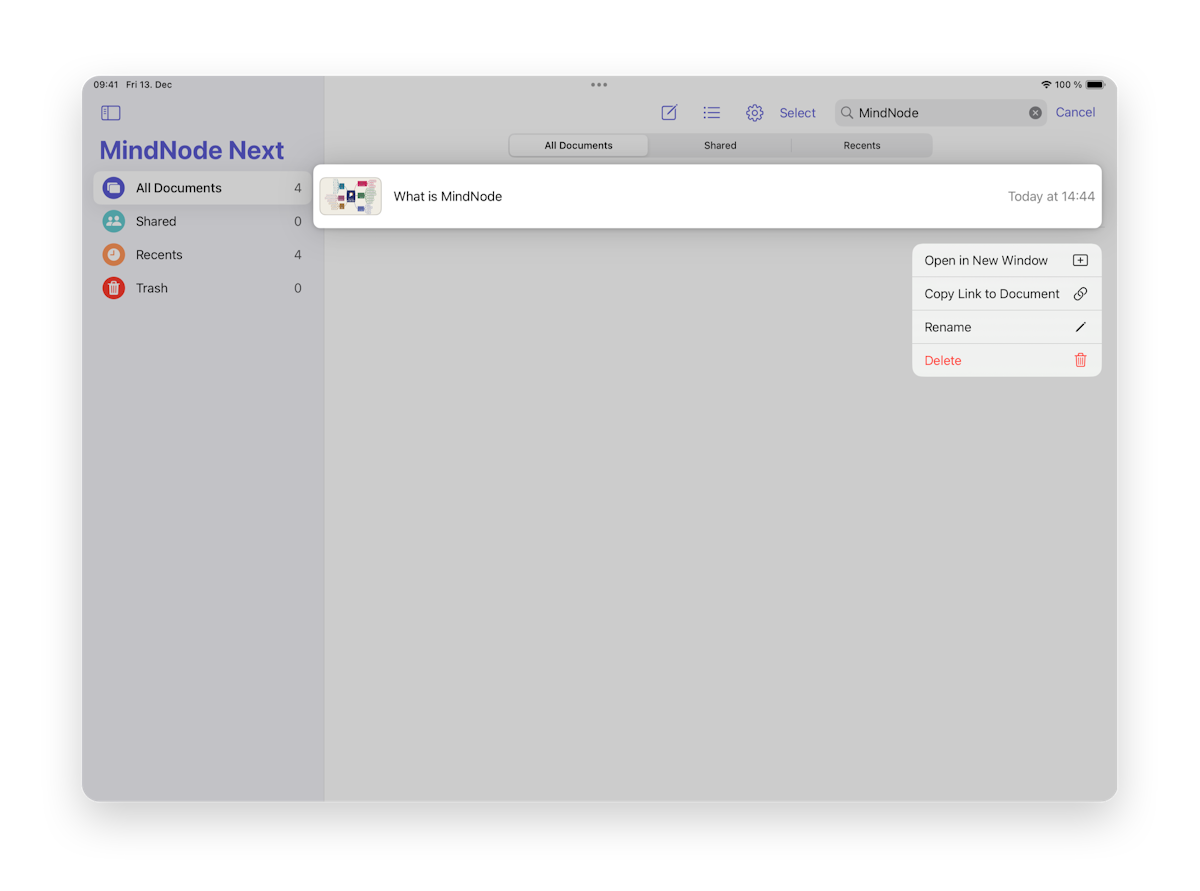Viewport: 1200px width, 891px height.
Task: Switch to the Shared segment tab
Action: click(x=720, y=146)
